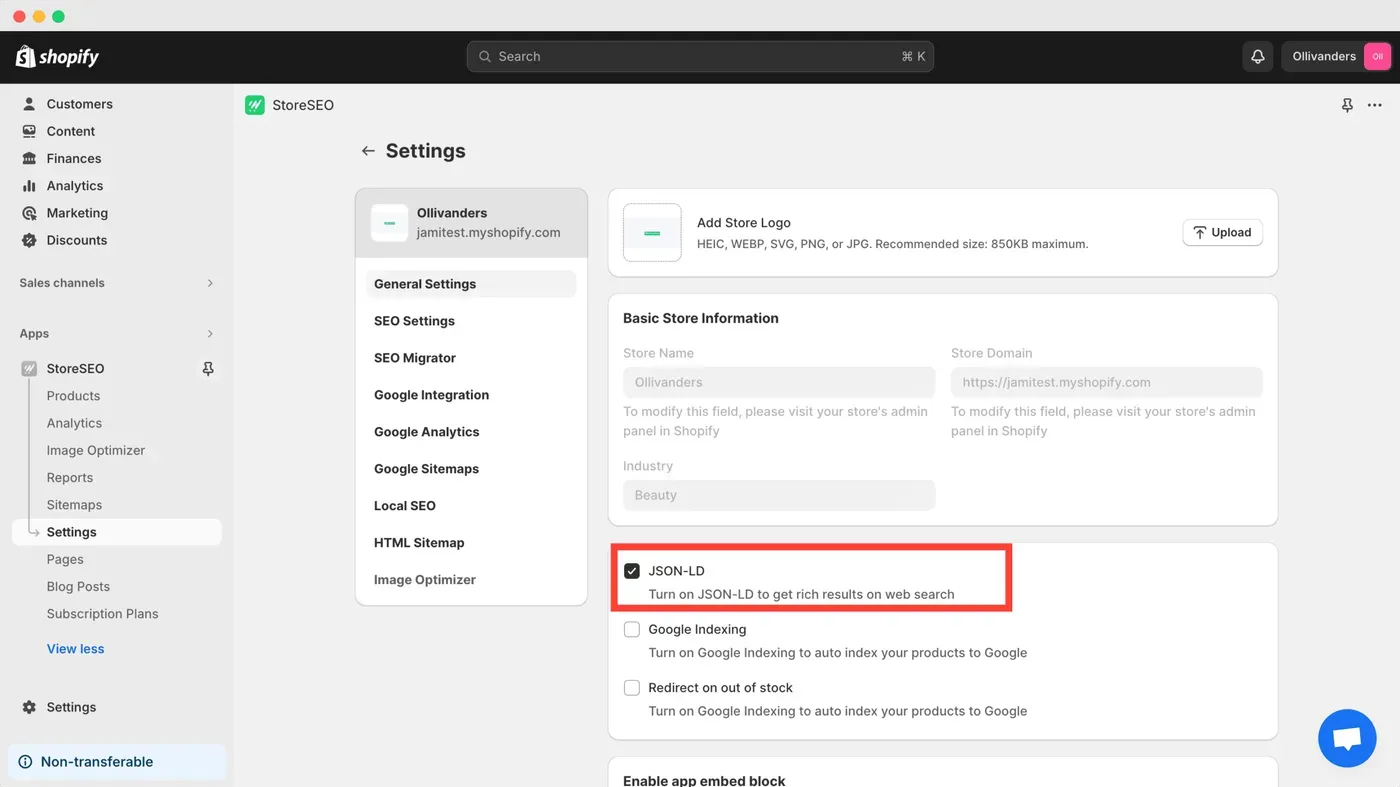Click the Ollivanders store avatar in settings panel

[x=389, y=223]
